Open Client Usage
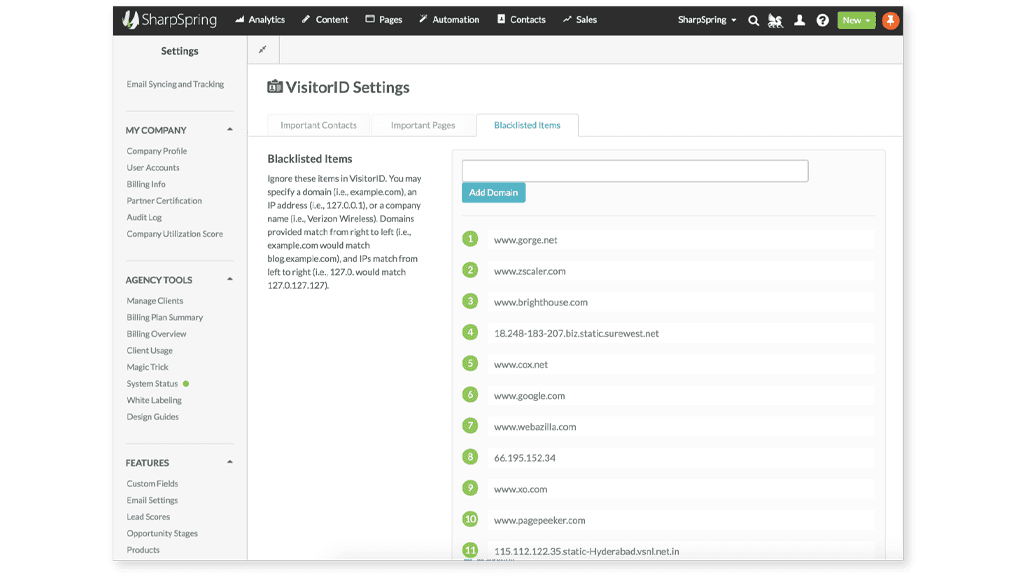Screen dimensions: 1024x576 click(x=150, y=351)
